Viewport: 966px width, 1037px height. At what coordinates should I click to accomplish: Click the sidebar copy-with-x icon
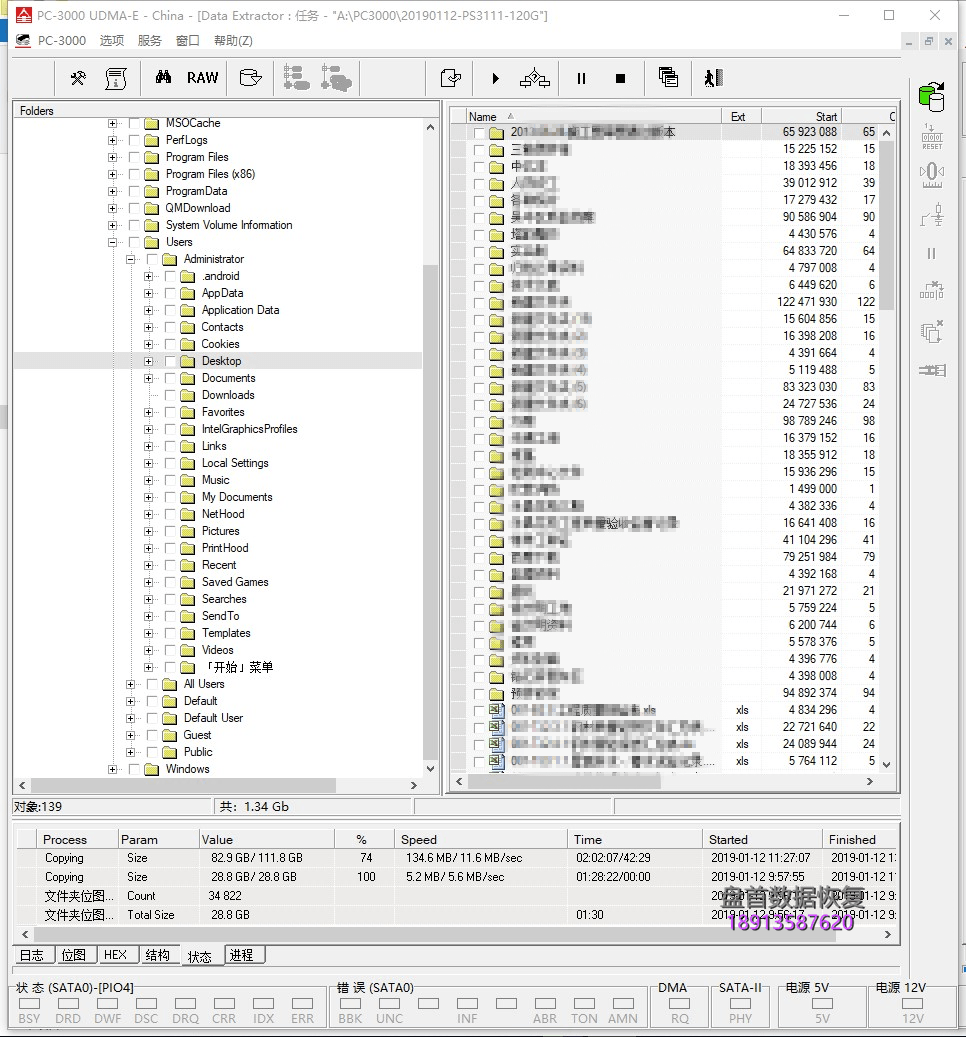tap(932, 331)
